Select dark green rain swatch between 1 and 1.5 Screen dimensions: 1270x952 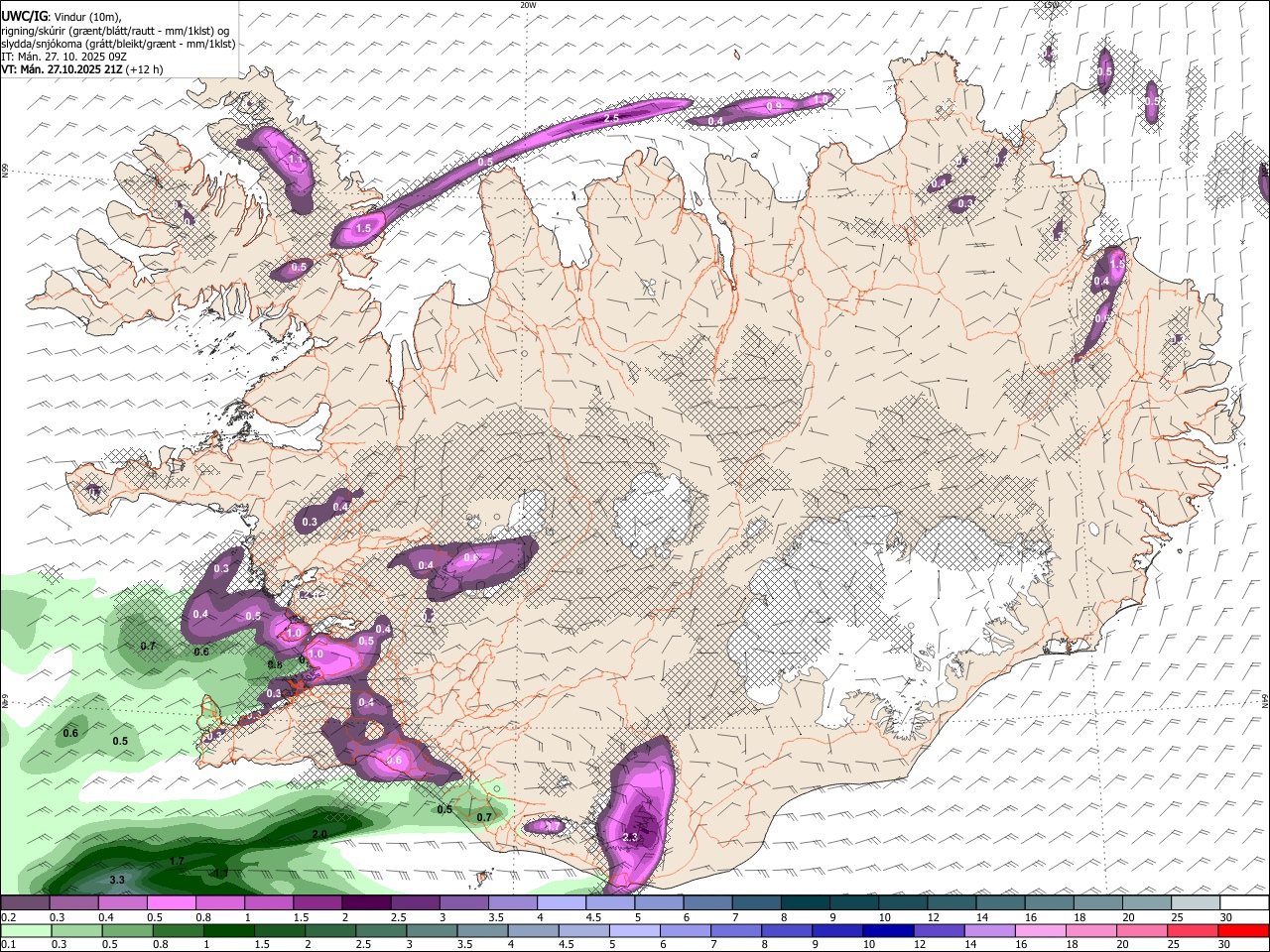227,930
